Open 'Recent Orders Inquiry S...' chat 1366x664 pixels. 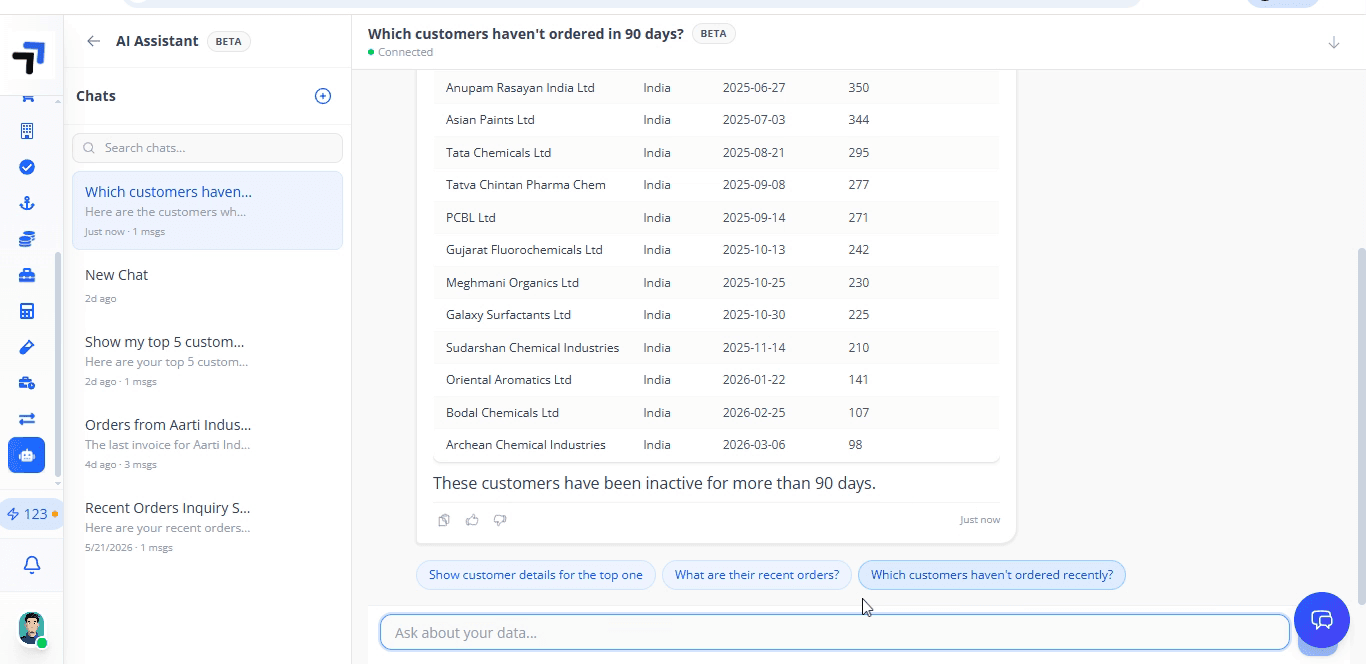[x=208, y=526]
